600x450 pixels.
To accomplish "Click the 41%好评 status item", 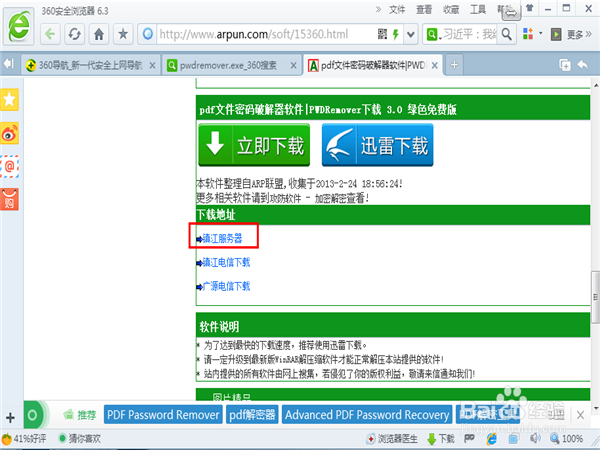I will pyautogui.click(x=24, y=439).
